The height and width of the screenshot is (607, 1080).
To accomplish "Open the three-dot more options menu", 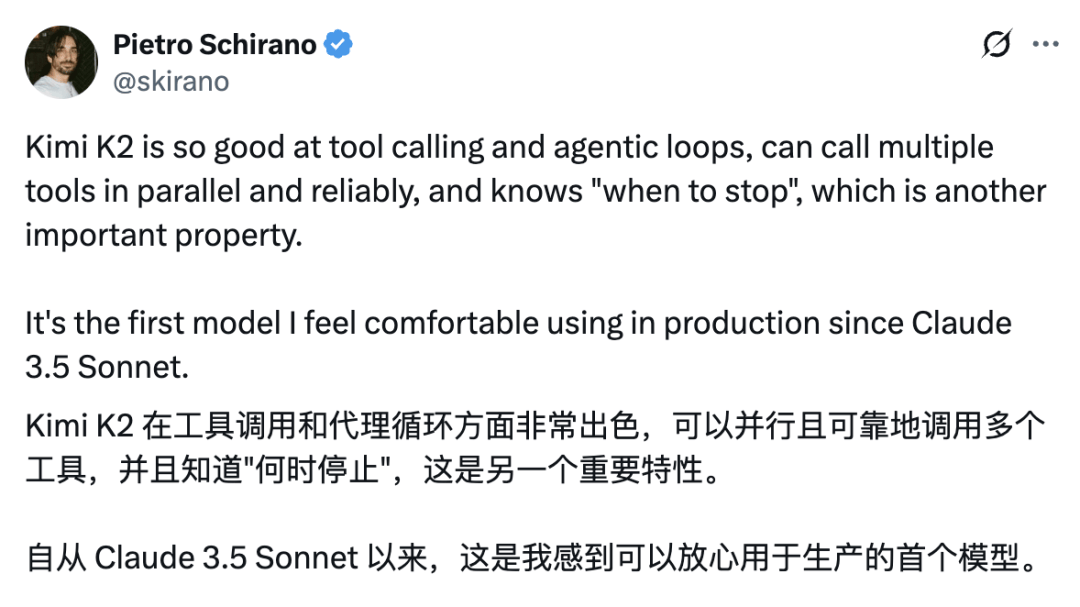I will tap(1045, 45).
